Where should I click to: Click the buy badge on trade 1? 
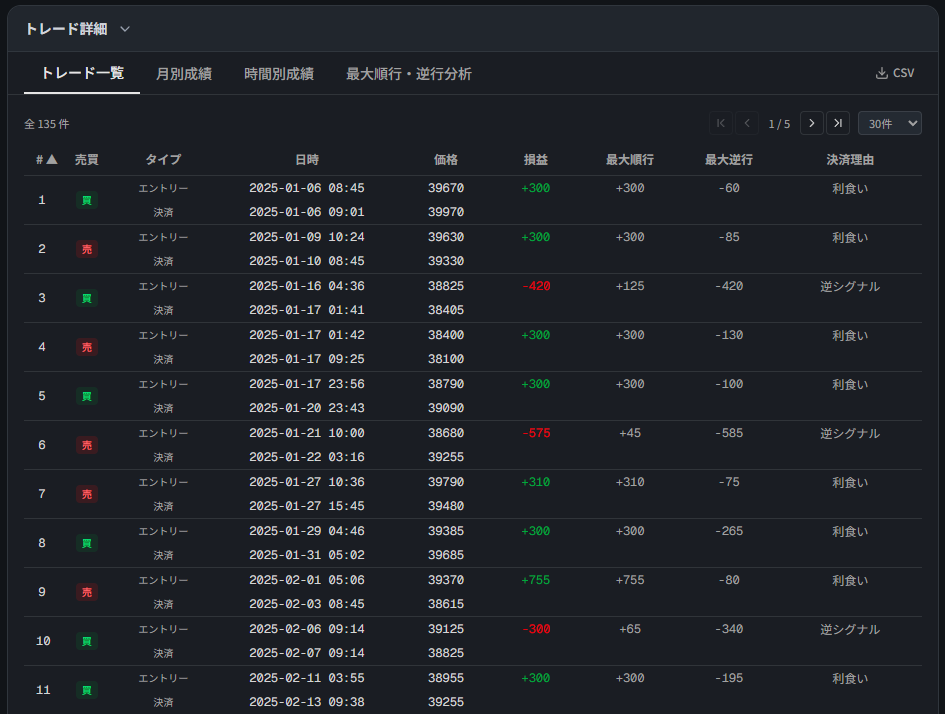click(87, 200)
